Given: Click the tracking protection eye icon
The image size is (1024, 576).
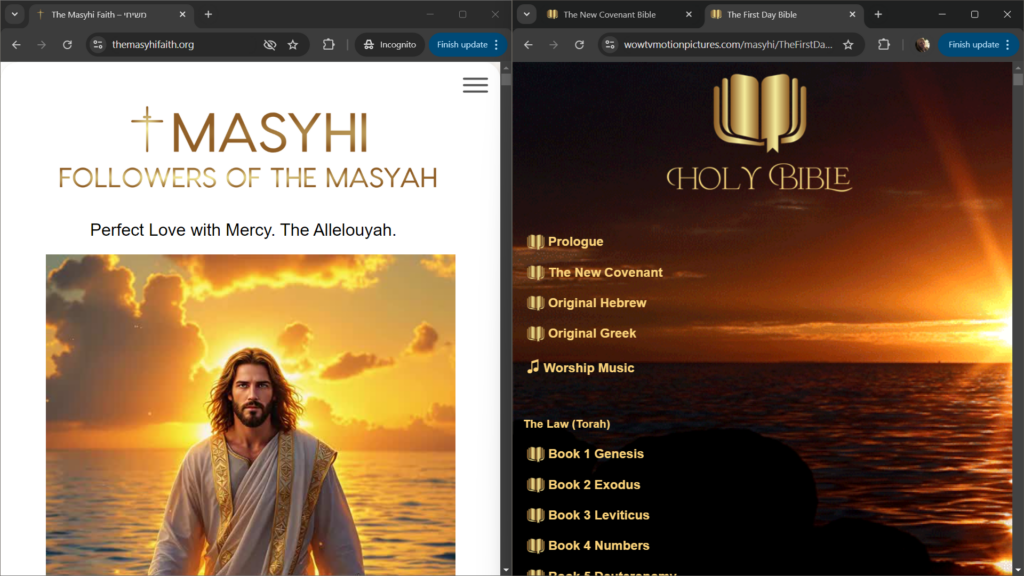Looking at the screenshot, I should pos(269,45).
